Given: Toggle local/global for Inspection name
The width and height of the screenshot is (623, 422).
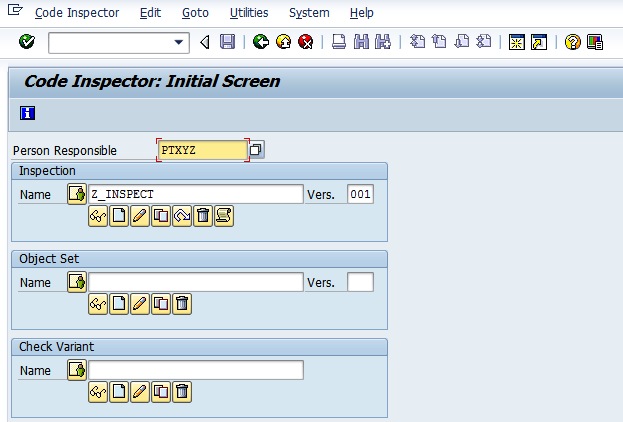Looking at the screenshot, I should [77, 194].
